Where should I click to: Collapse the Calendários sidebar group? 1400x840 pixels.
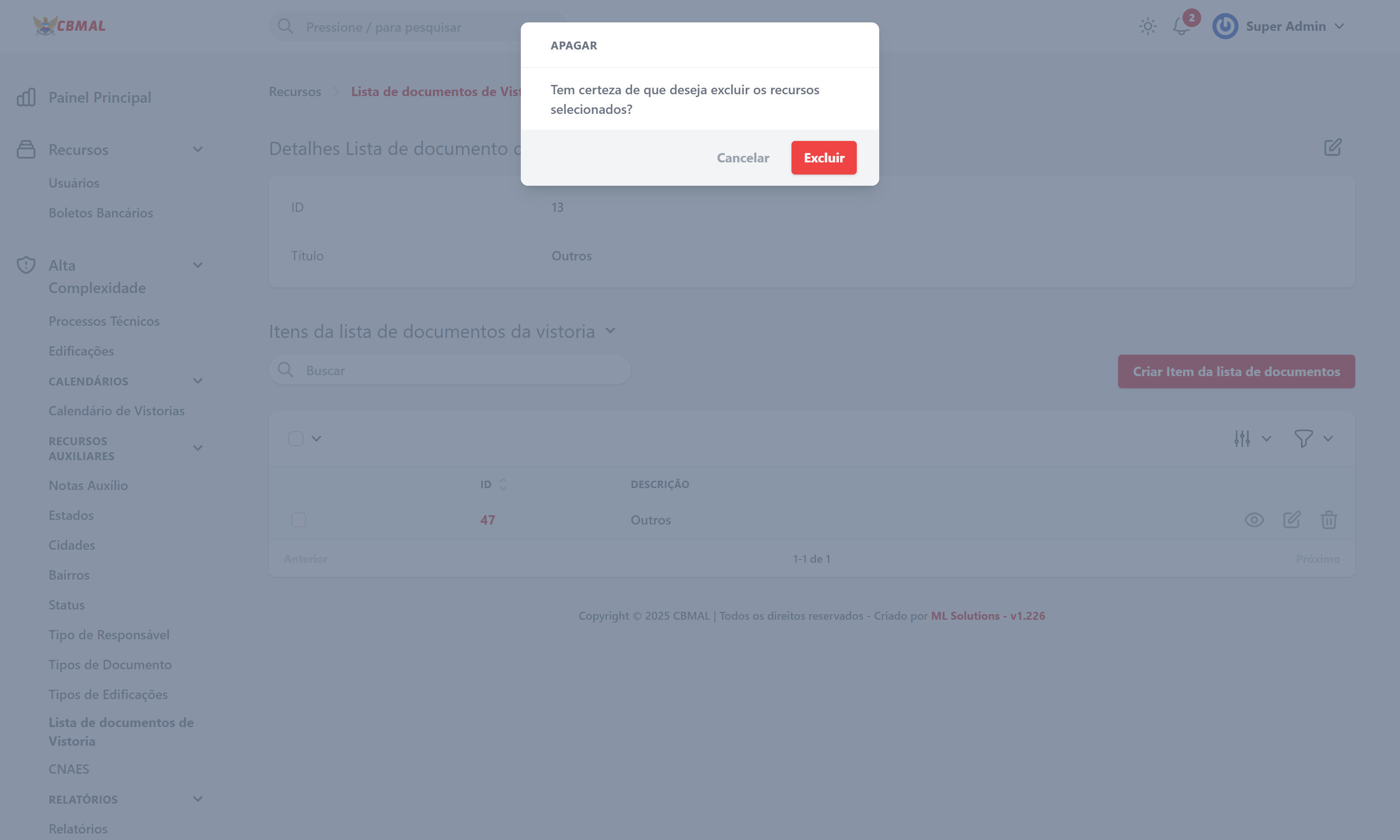click(197, 381)
